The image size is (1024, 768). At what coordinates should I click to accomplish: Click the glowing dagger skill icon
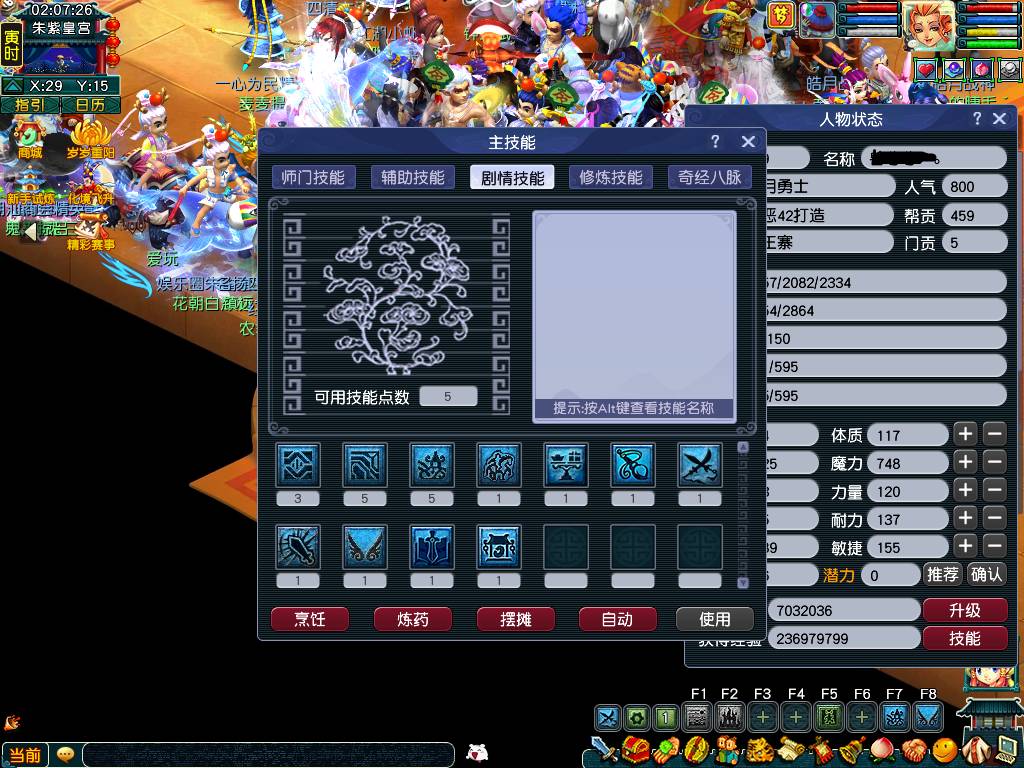tap(298, 547)
